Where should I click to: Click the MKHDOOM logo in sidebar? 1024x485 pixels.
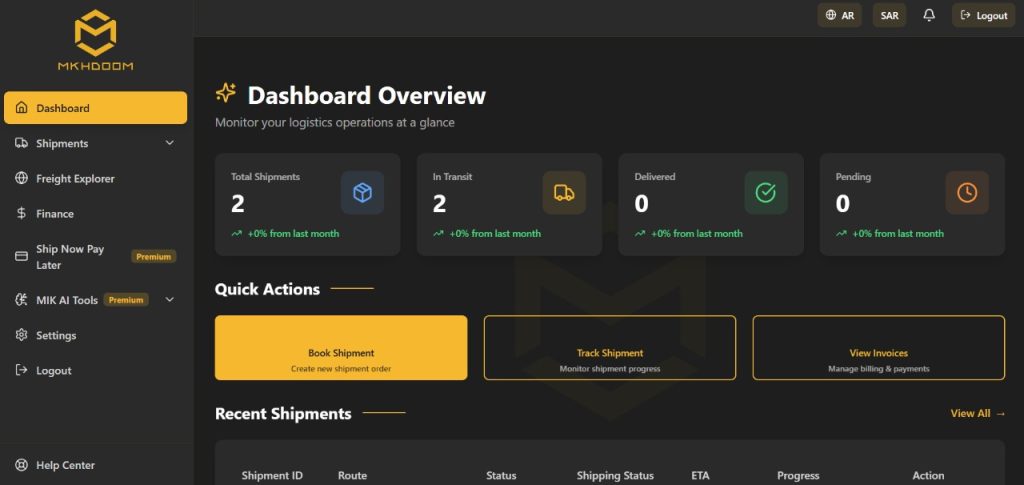(95, 40)
